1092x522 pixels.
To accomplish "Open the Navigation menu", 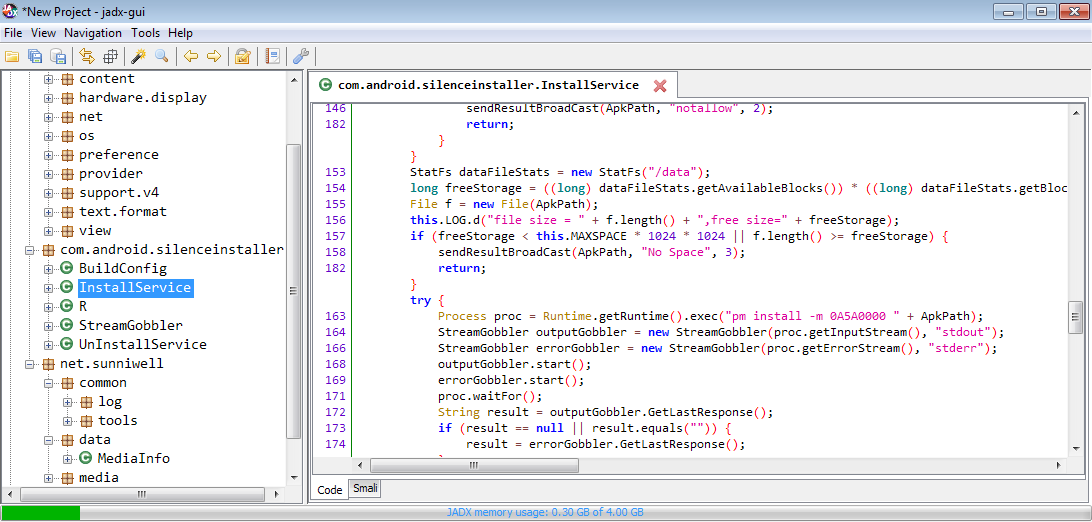I will click(93, 33).
